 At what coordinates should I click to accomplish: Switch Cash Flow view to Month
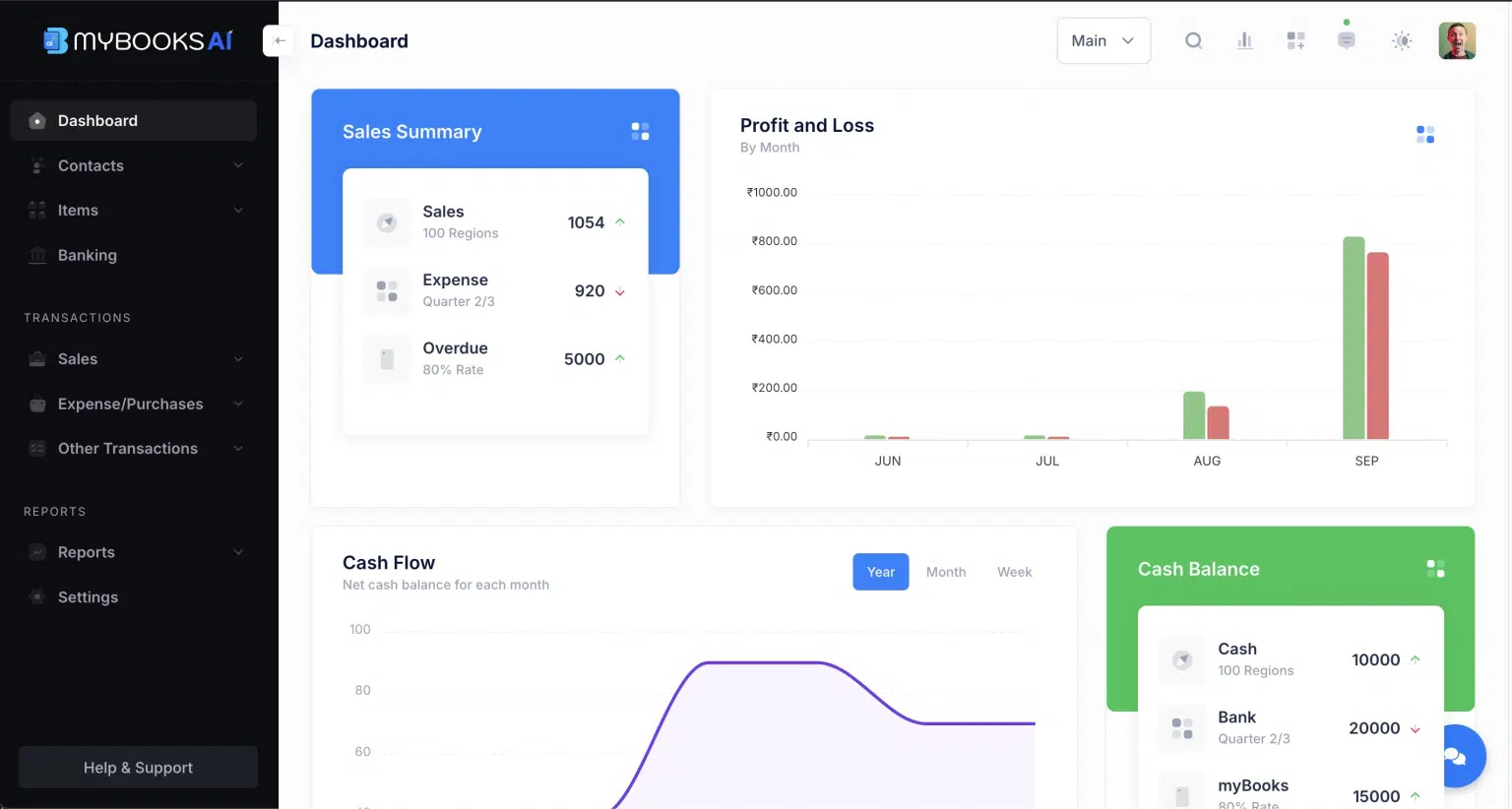click(945, 572)
